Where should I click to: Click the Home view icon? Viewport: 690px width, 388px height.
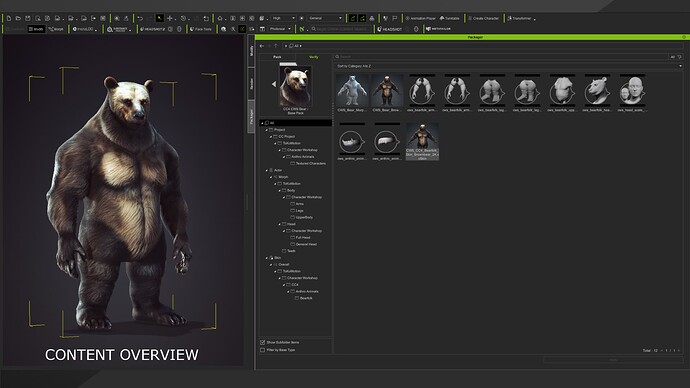point(220,18)
